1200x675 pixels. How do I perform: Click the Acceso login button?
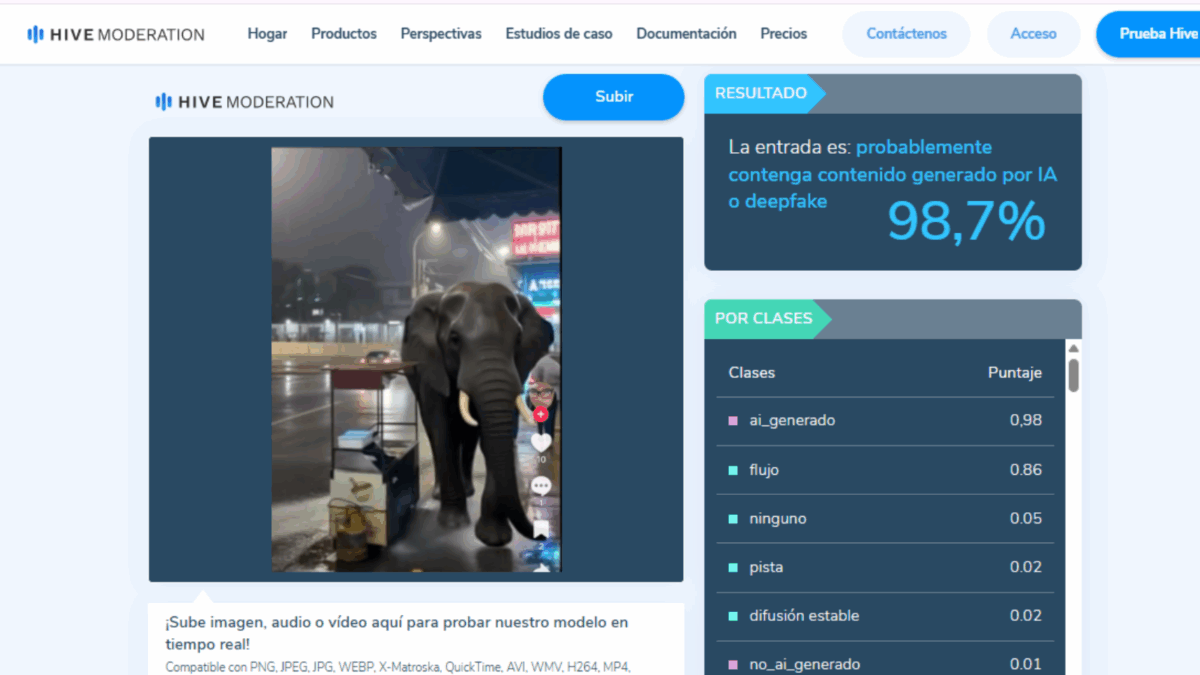coord(1033,34)
